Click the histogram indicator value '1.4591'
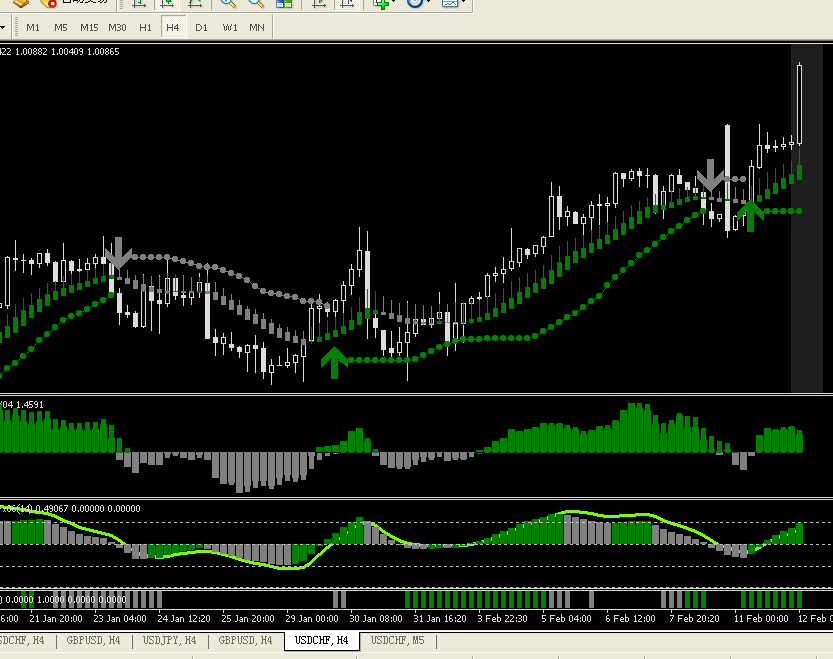833x659 pixels. 30,404
